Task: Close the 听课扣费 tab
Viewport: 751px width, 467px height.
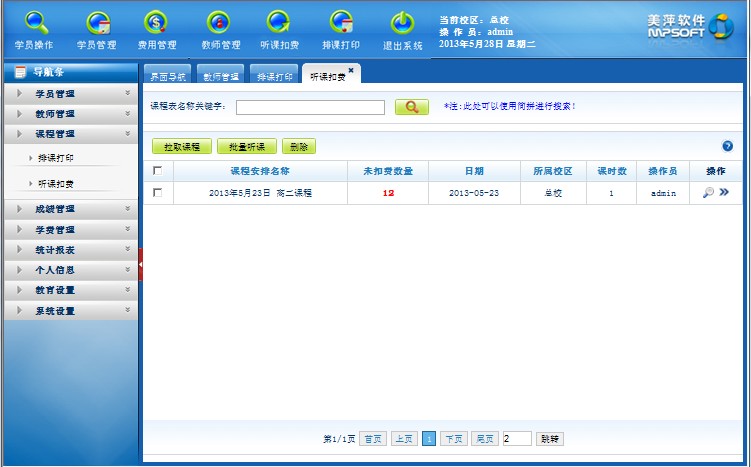Action: point(351,70)
